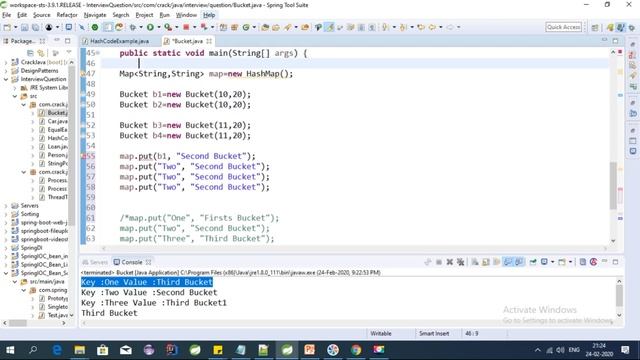
Task: Click the Open Type toolbar icon
Action: (265, 27)
